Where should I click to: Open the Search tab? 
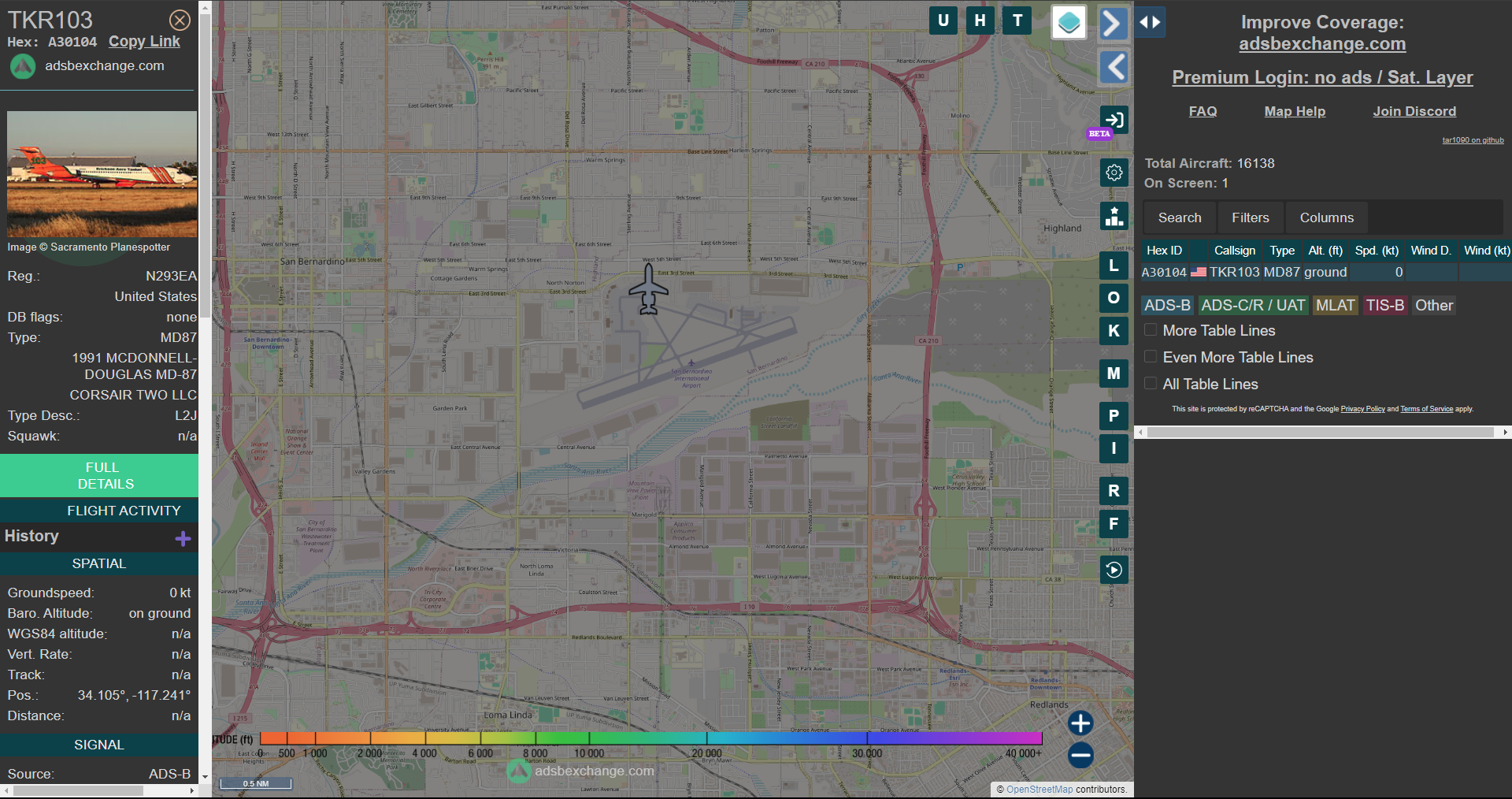[1180, 217]
